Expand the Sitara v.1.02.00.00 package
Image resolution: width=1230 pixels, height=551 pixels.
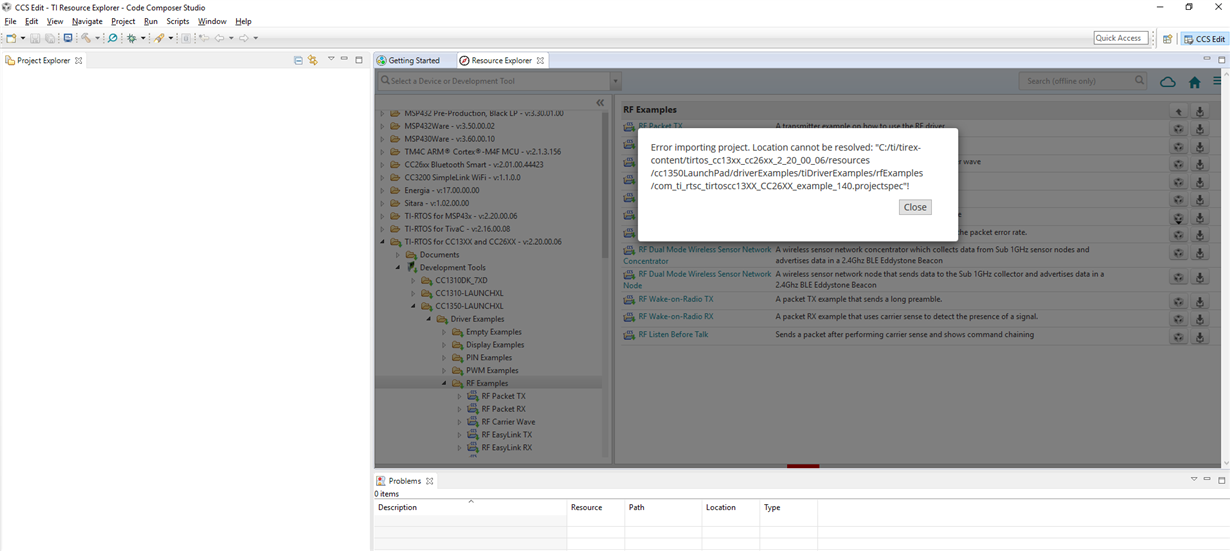click(x=381, y=203)
